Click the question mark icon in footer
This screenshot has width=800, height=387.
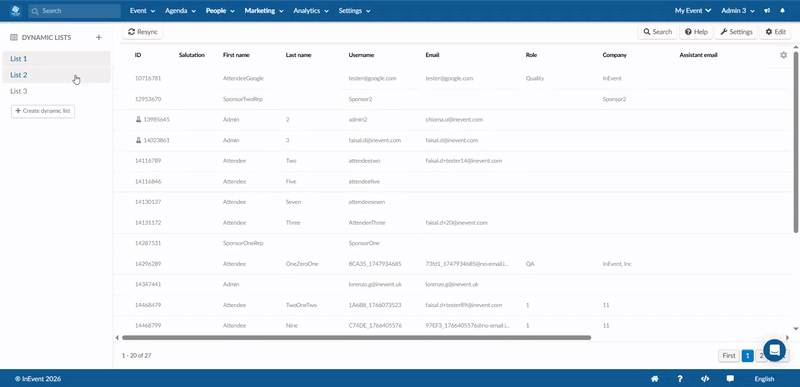coord(680,379)
